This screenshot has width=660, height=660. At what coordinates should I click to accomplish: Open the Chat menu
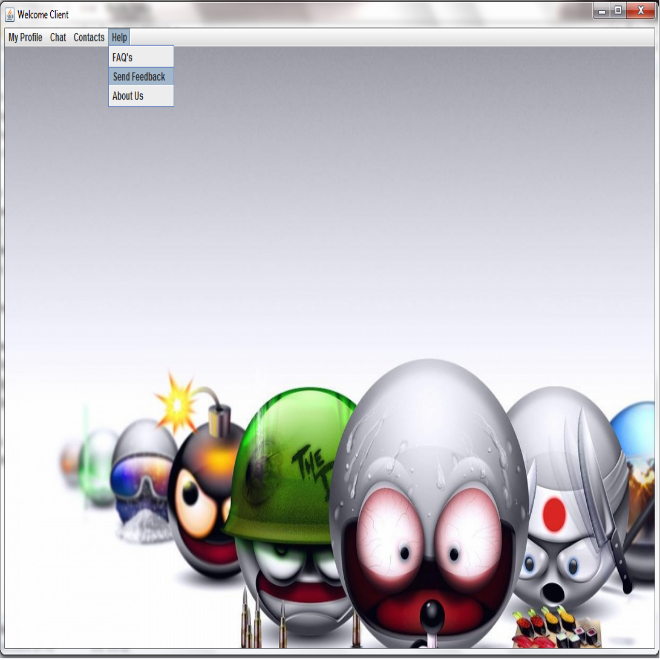[x=58, y=37]
